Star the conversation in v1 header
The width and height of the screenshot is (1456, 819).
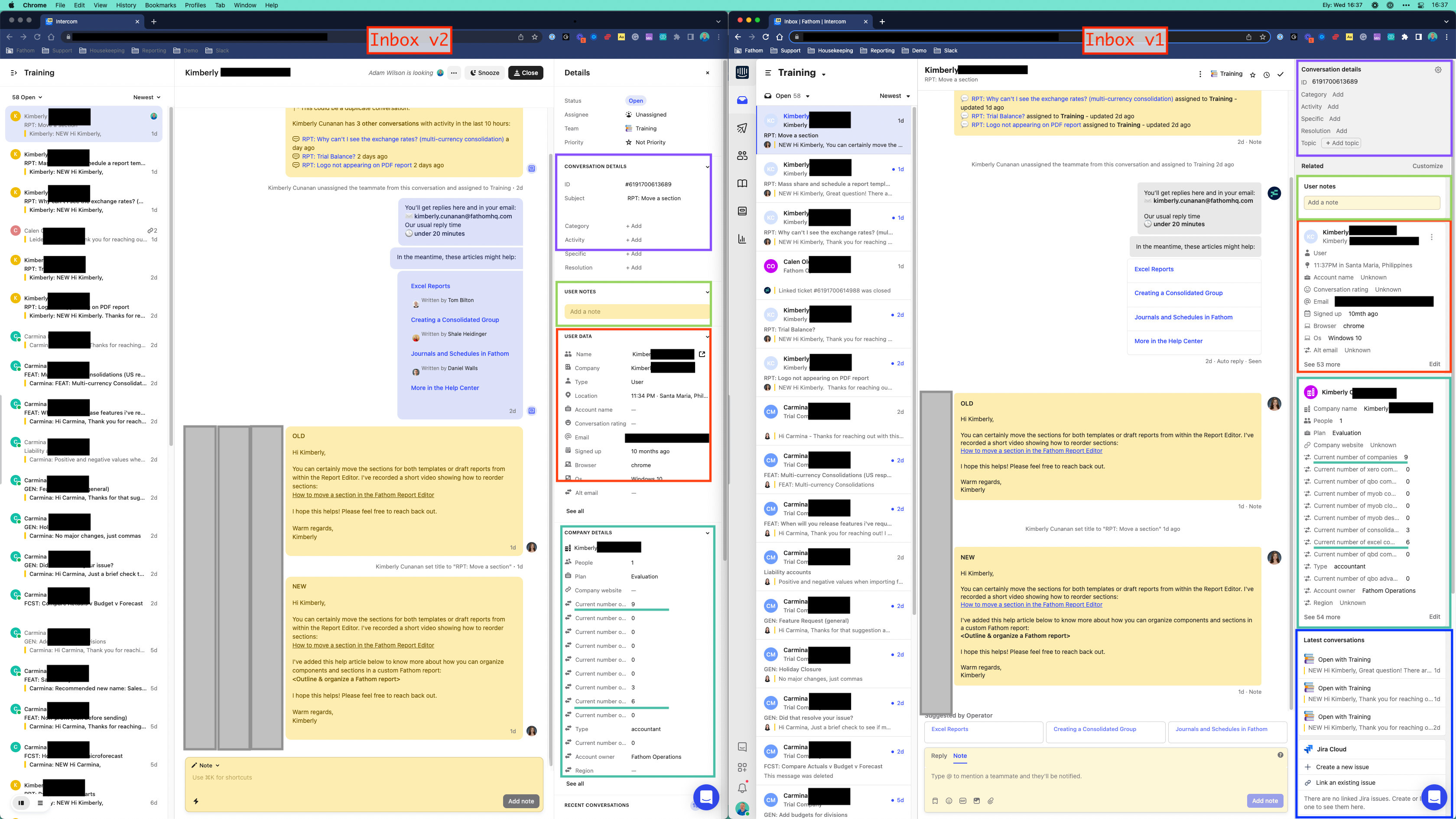click(1252, 75)
